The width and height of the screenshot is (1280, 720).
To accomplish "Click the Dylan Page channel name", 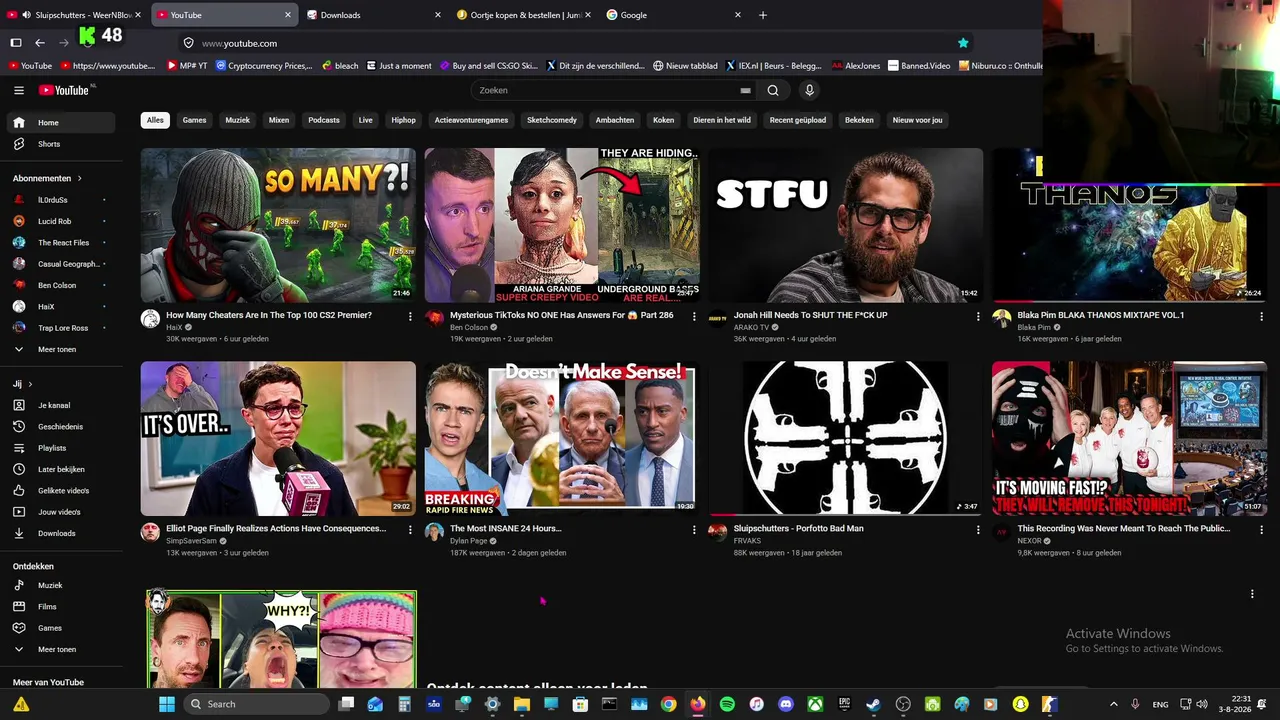I will (469, 541).
